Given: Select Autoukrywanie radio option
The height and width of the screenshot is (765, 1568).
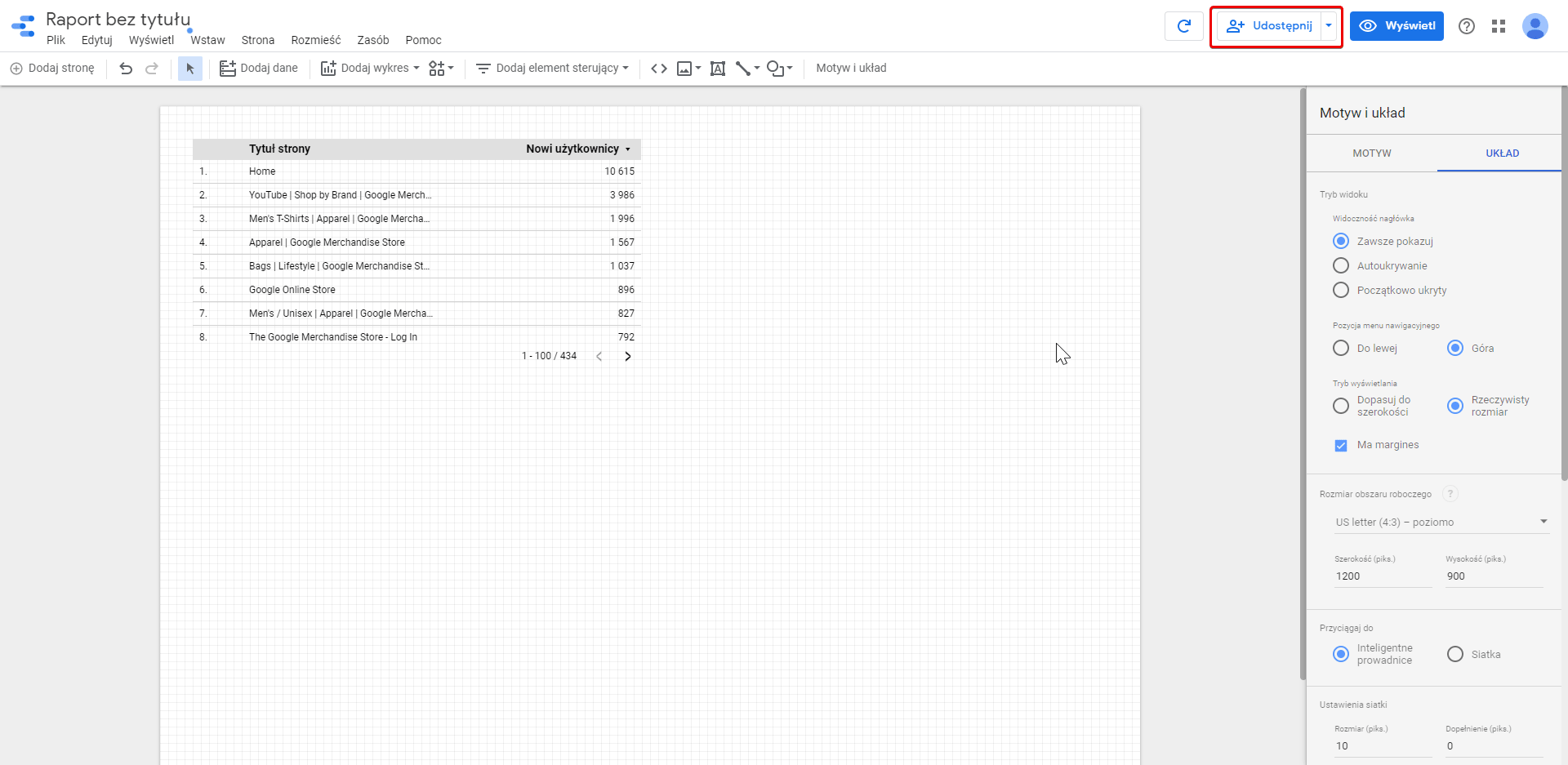Looking at the screenshot, I should (x=1341, y=266).
